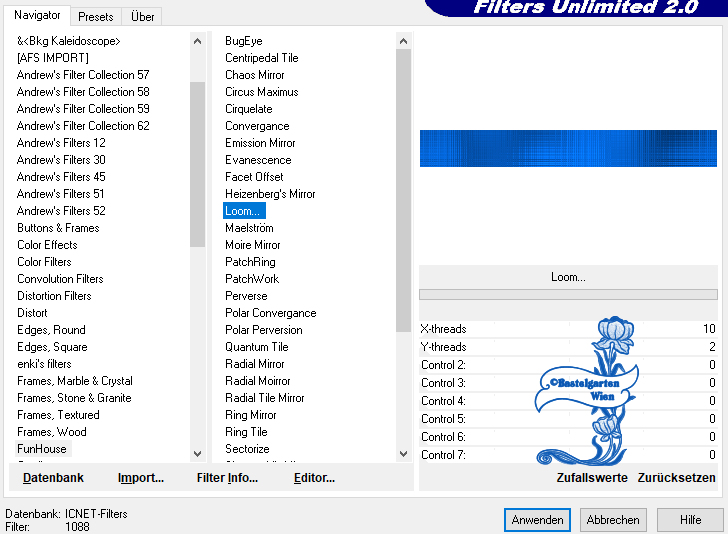
Task: Select &<Bkg Kaleidoscope> category
Action: pyautogui.click(x=69, y=41)
